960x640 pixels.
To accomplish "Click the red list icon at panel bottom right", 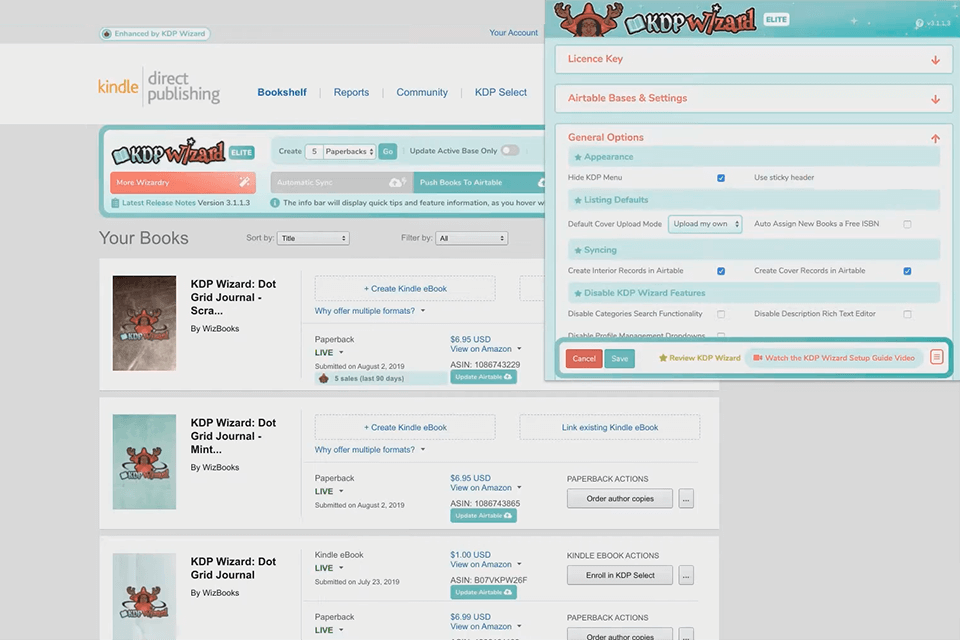I will (x=936, y=357).
